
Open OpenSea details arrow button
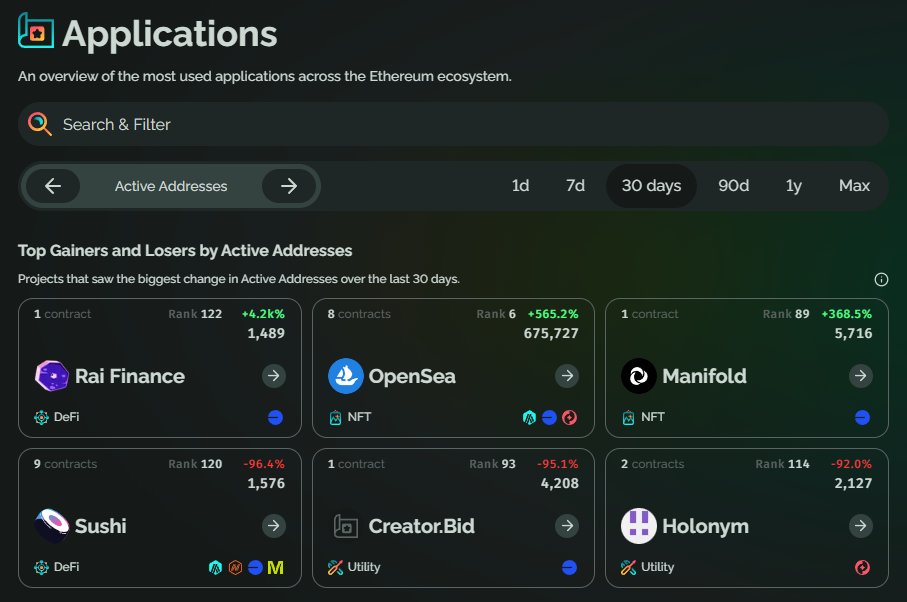click(x=567, y=376)
